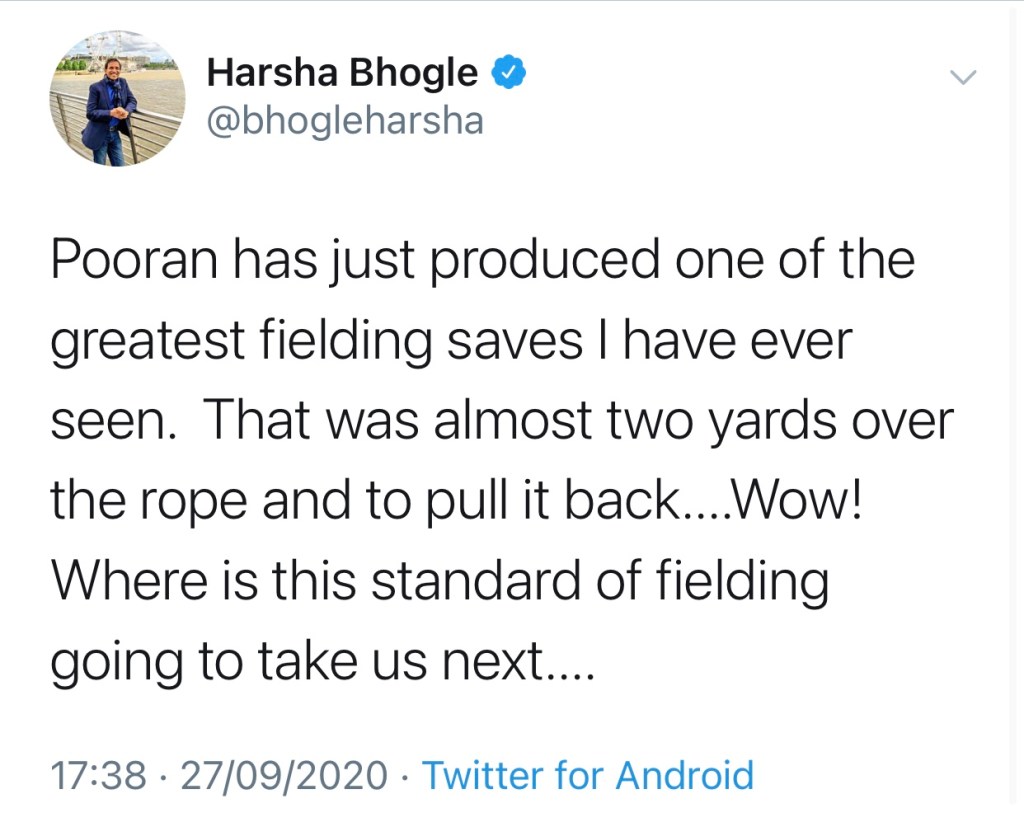Open the @bhogleharsha handle

(x=345, y=121)
